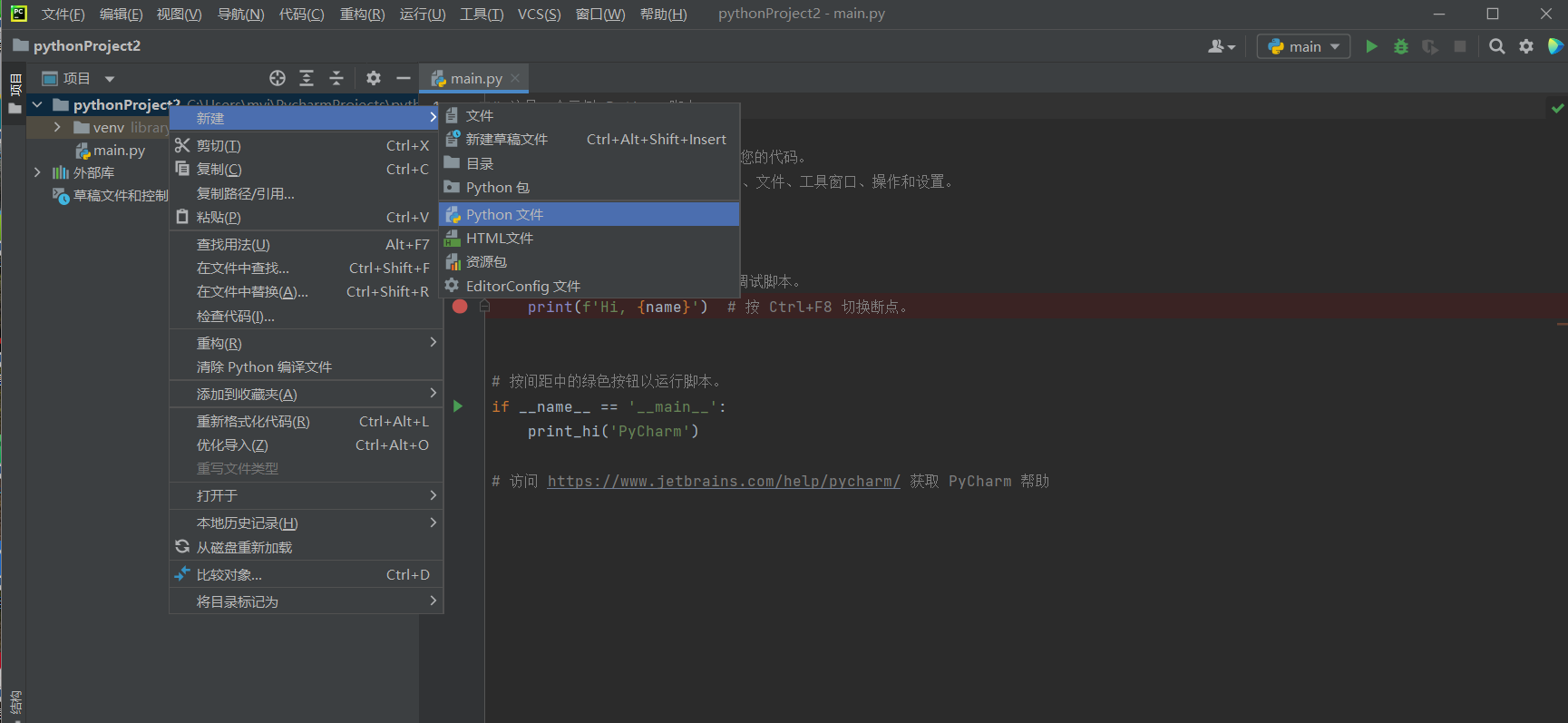1568x723 pixels.
Task: Click the JetBrains Toolbox colorful icon
Action: click(1555, 46)
